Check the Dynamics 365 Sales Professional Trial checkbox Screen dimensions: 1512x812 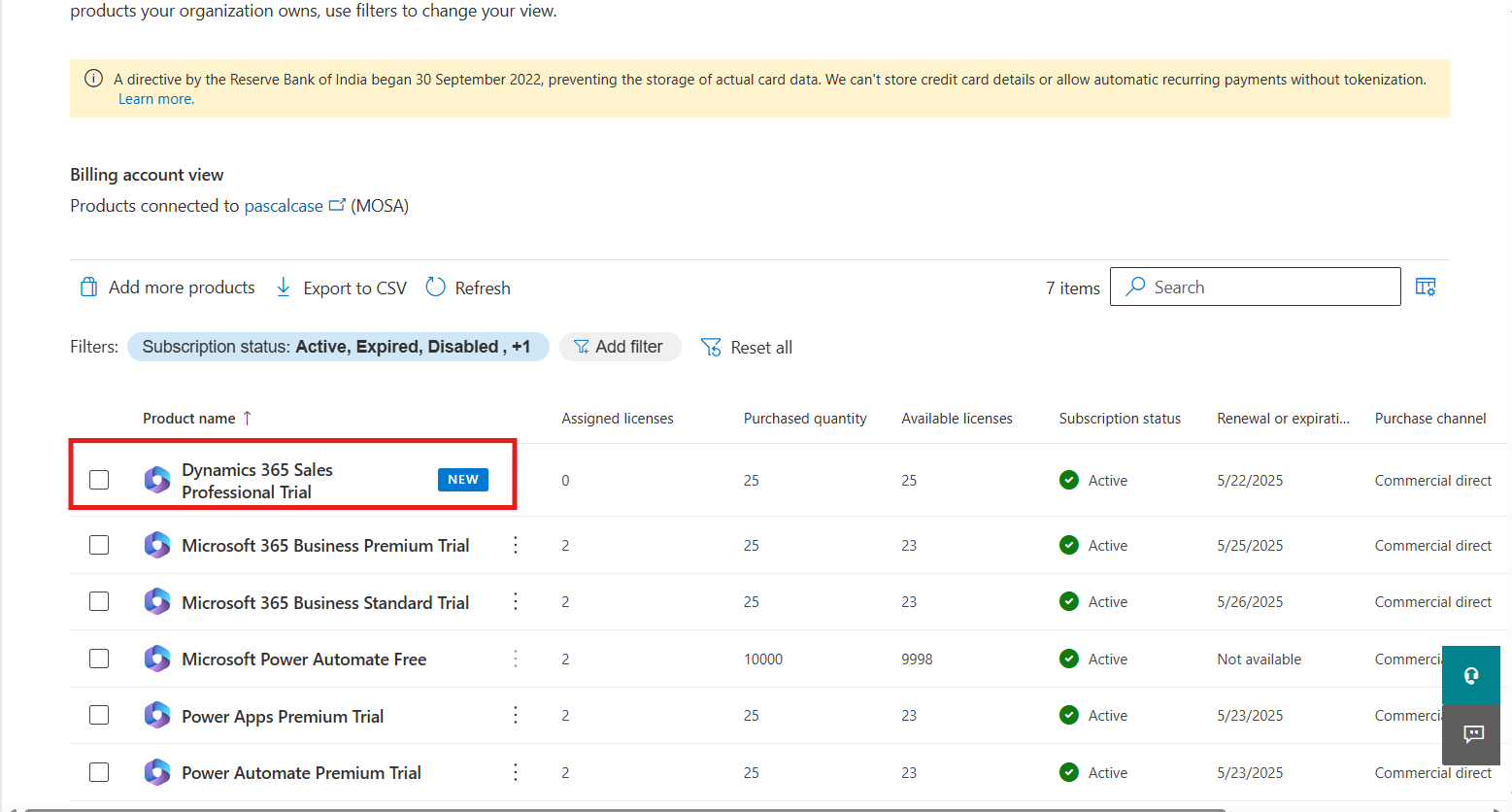[x=99, y=480]
